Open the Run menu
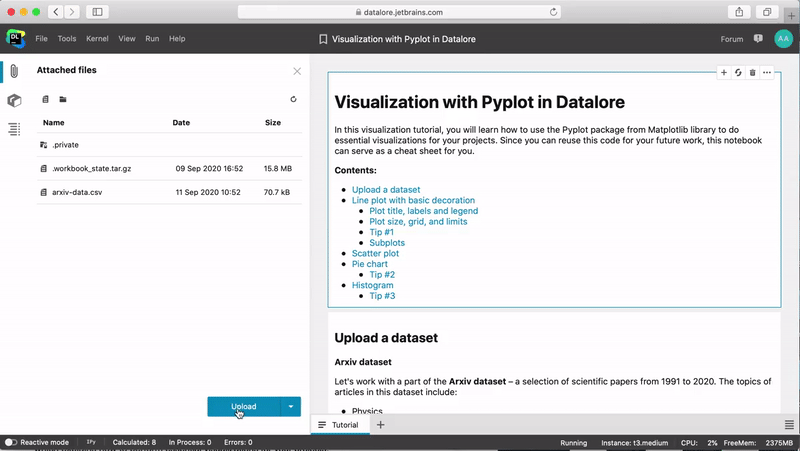 click(x=152, y=39)
